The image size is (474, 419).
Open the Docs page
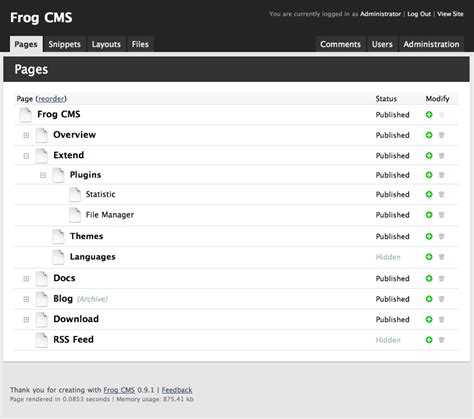[x=64, y=278]
